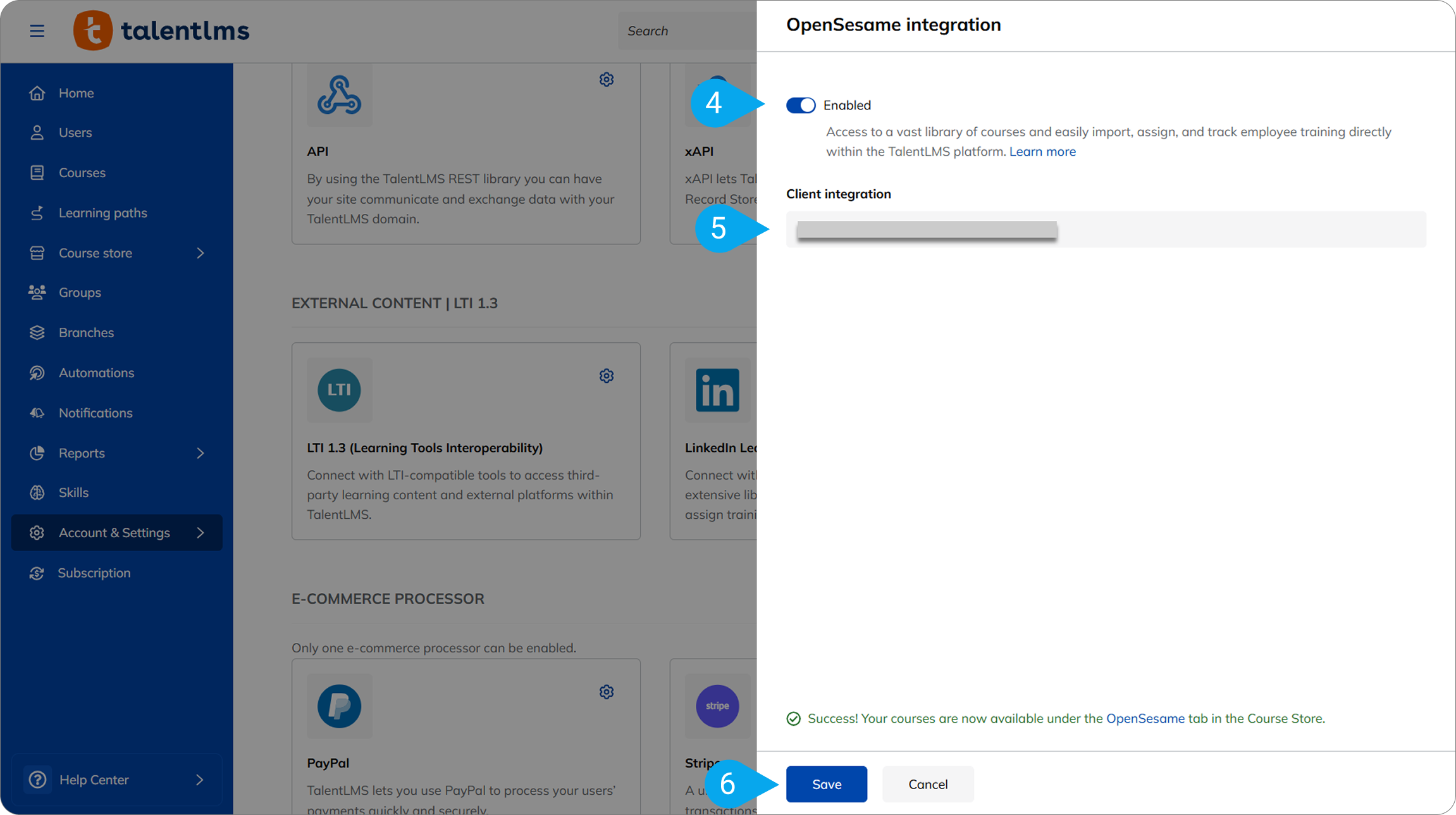Viewport: 1456px width, 815px height.
Task: Open LTI 1.3 gear settings
Action: [x=606, y=376]
